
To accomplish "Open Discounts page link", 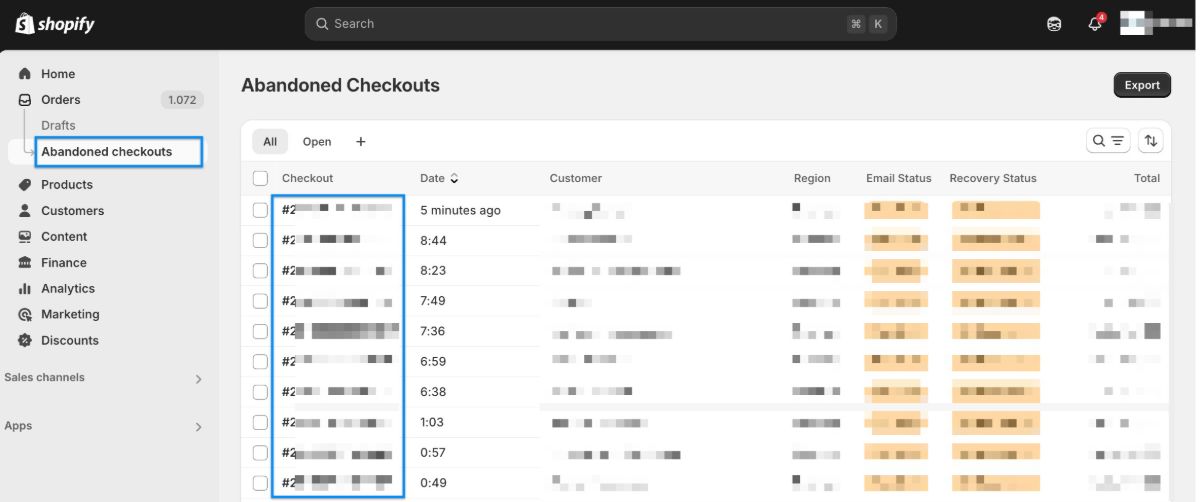I will click(x=70, y=341).
